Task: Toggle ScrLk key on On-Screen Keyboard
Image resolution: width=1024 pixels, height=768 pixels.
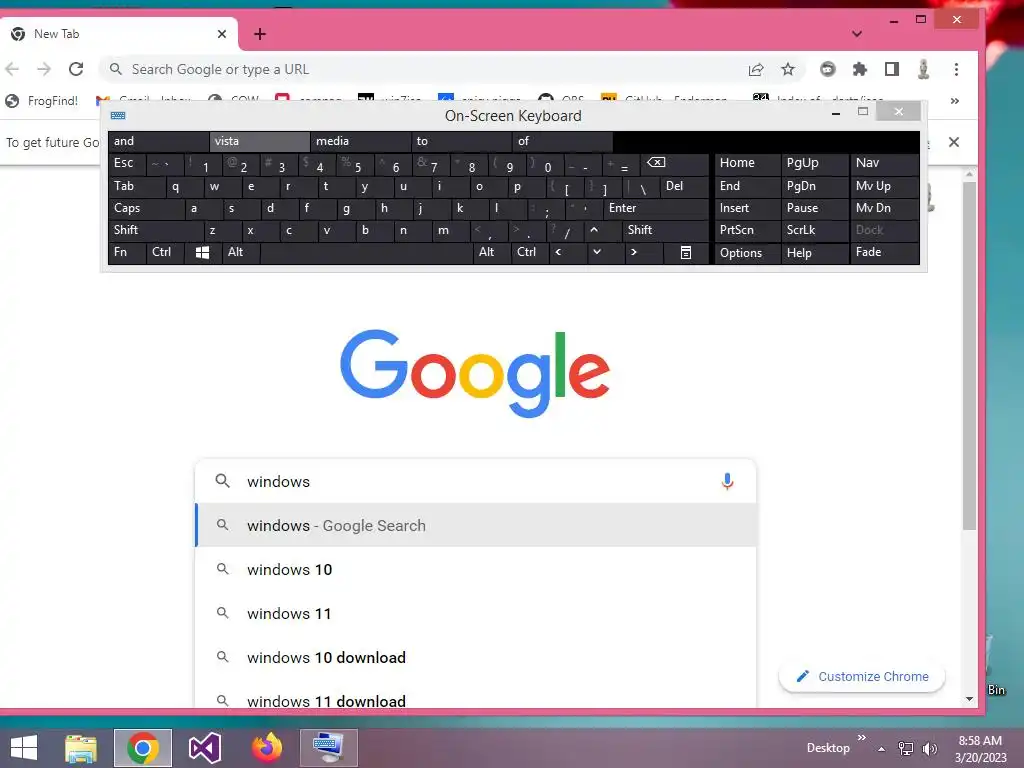Action: point(815,230)
